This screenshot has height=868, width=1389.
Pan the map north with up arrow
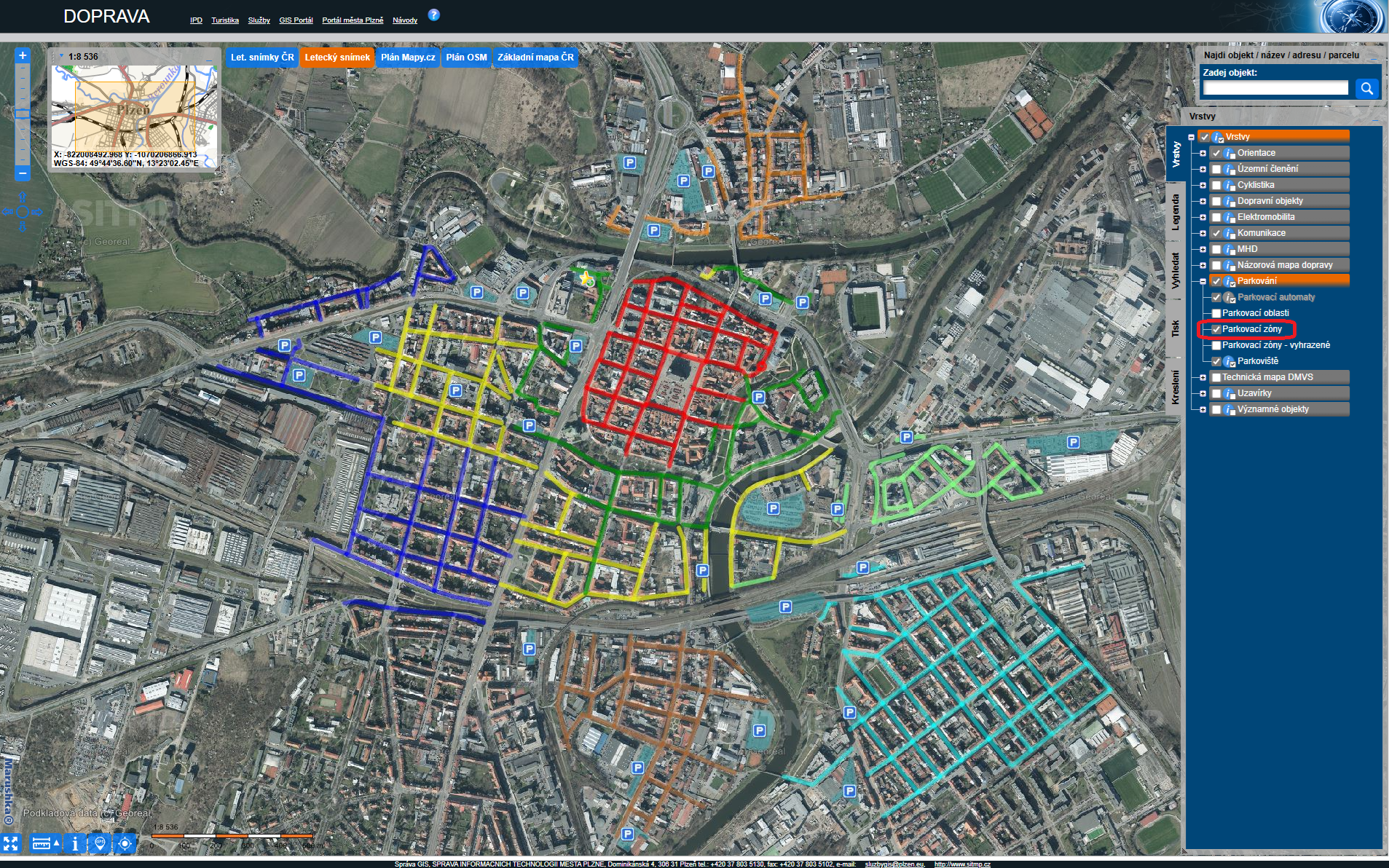pos(23,197)
